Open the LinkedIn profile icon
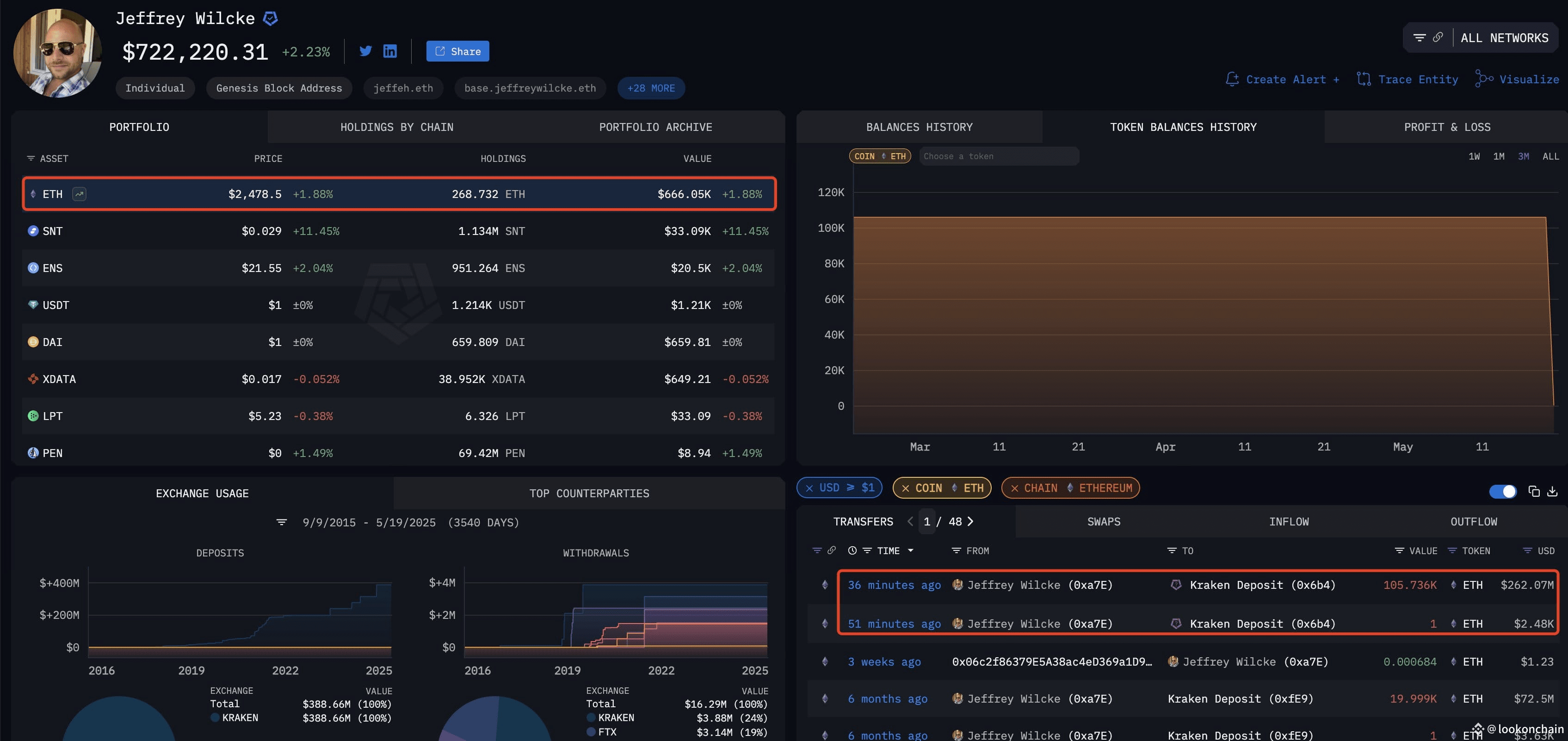1568x741 pixels. point(390,51)
